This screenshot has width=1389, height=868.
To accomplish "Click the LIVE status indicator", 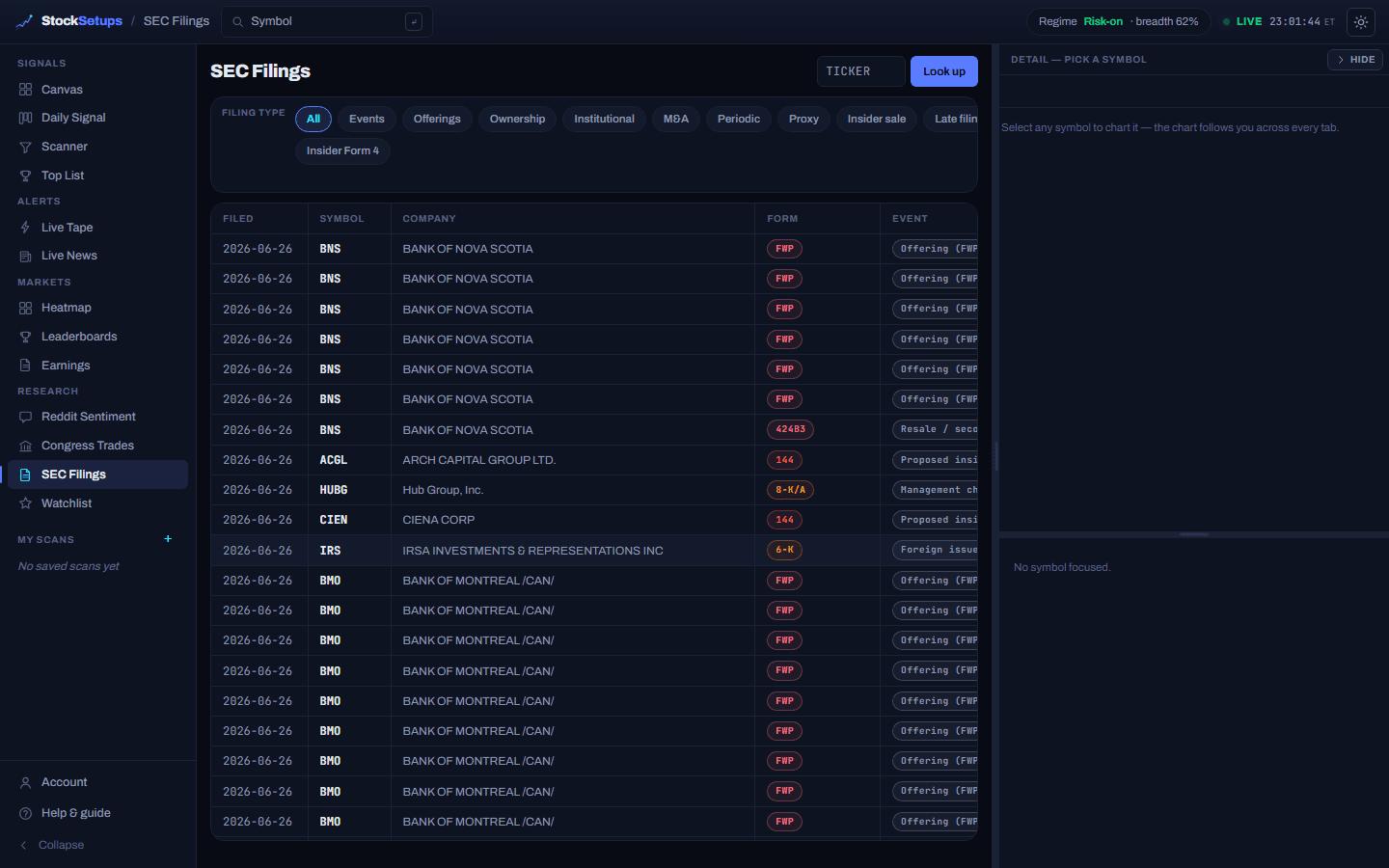I will [x=1242, y=21].
